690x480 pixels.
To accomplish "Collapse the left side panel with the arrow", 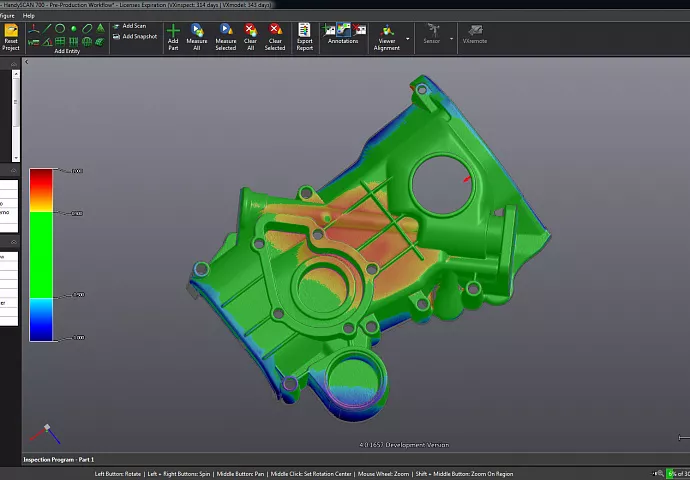I will pyautogui.click(x=26, y=62).
